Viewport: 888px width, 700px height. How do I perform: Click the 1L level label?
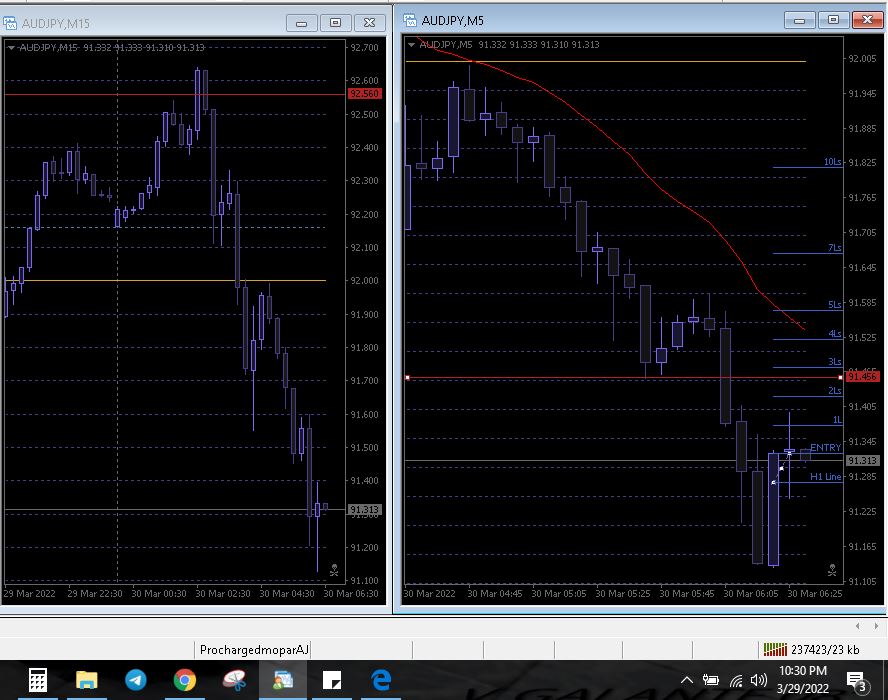coord(836,420)
